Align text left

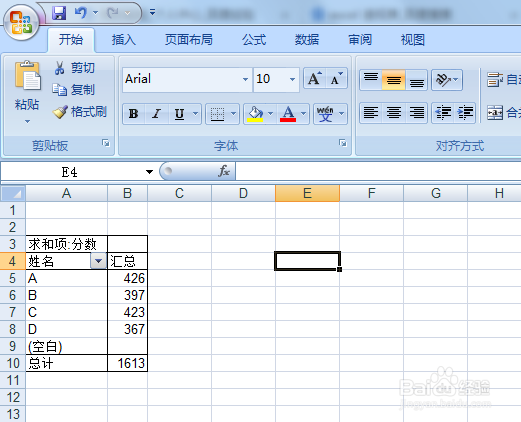371,113
